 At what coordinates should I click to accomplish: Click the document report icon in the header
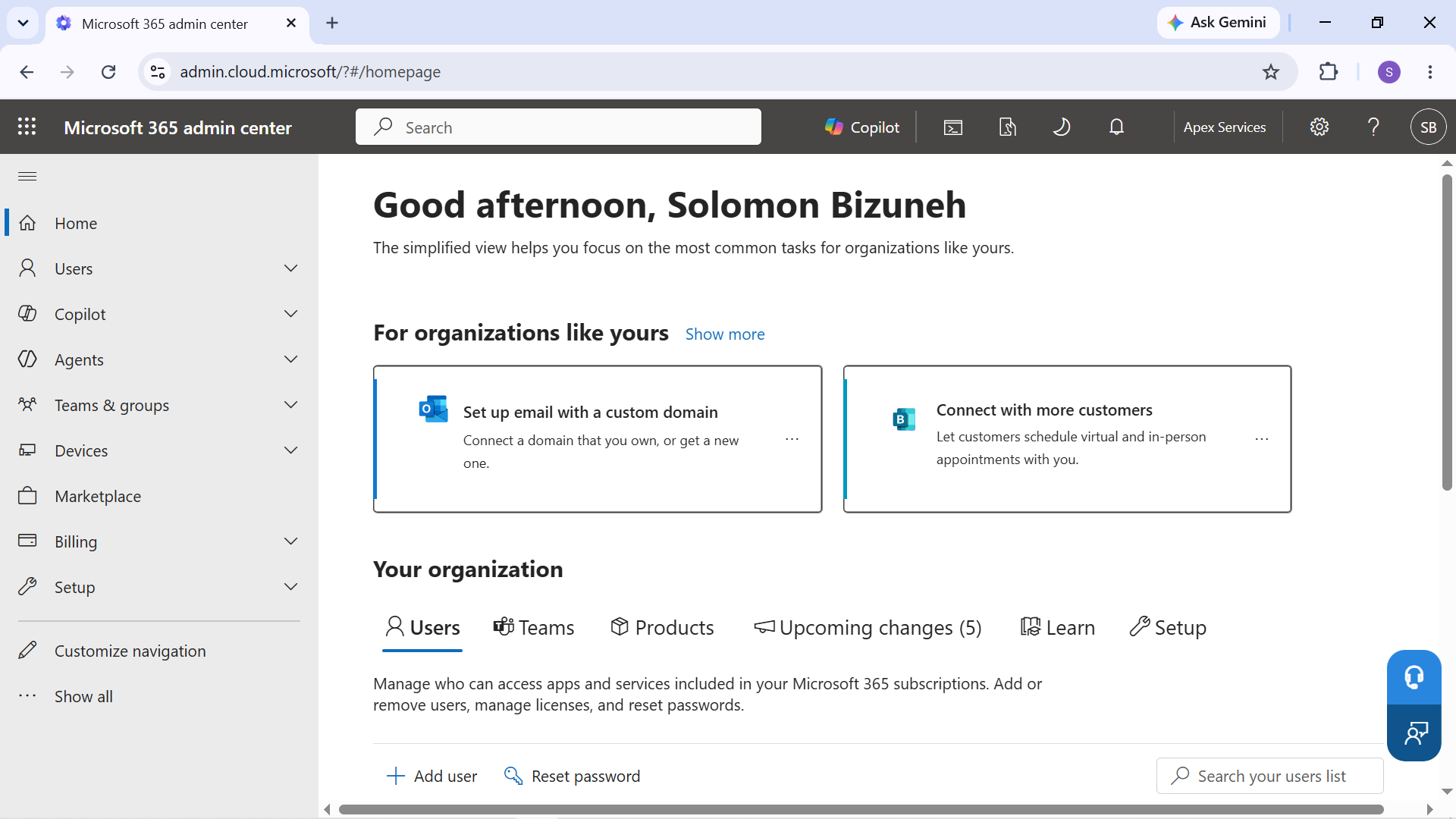pyautogui.click(x=1008, y=127)
